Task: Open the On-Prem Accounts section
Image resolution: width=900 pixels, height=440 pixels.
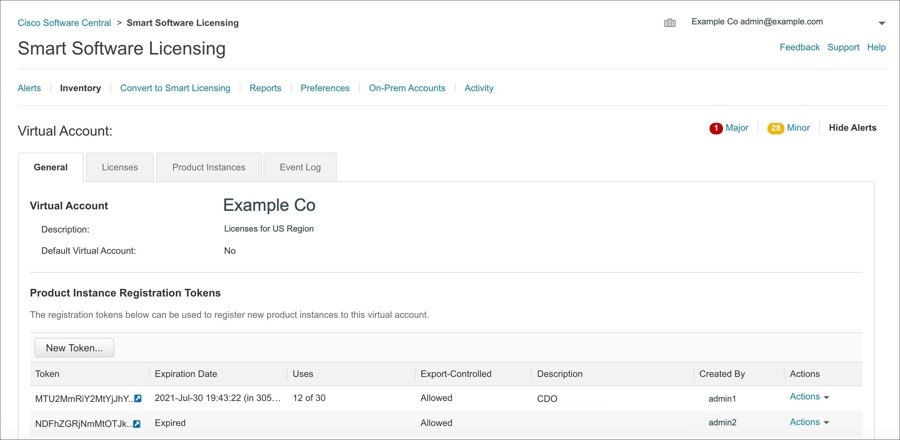Action: 407,88
